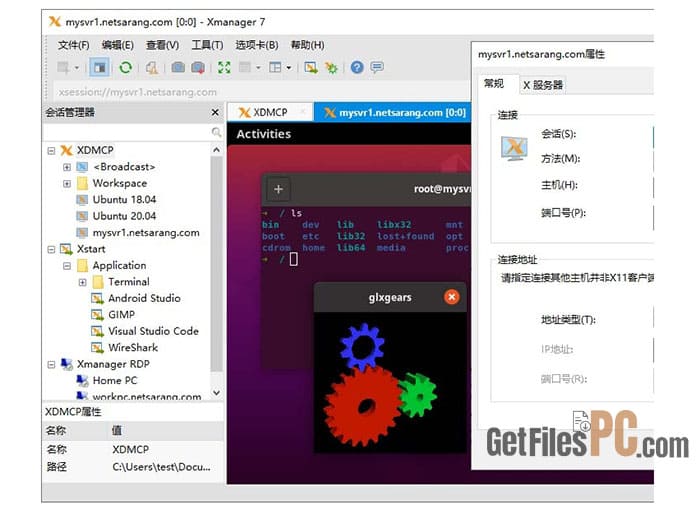
Task: Click Activities in the remote desktop
Action: click(x=263, y=134)
